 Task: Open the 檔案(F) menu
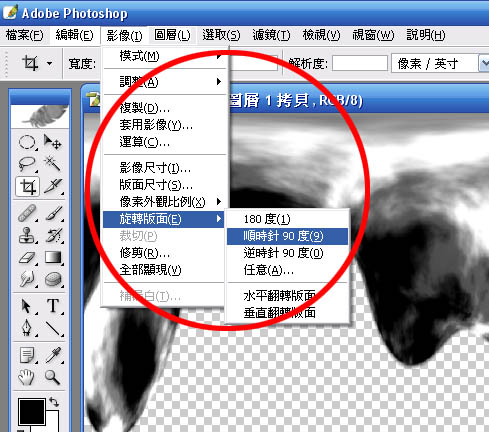point(25,35)
